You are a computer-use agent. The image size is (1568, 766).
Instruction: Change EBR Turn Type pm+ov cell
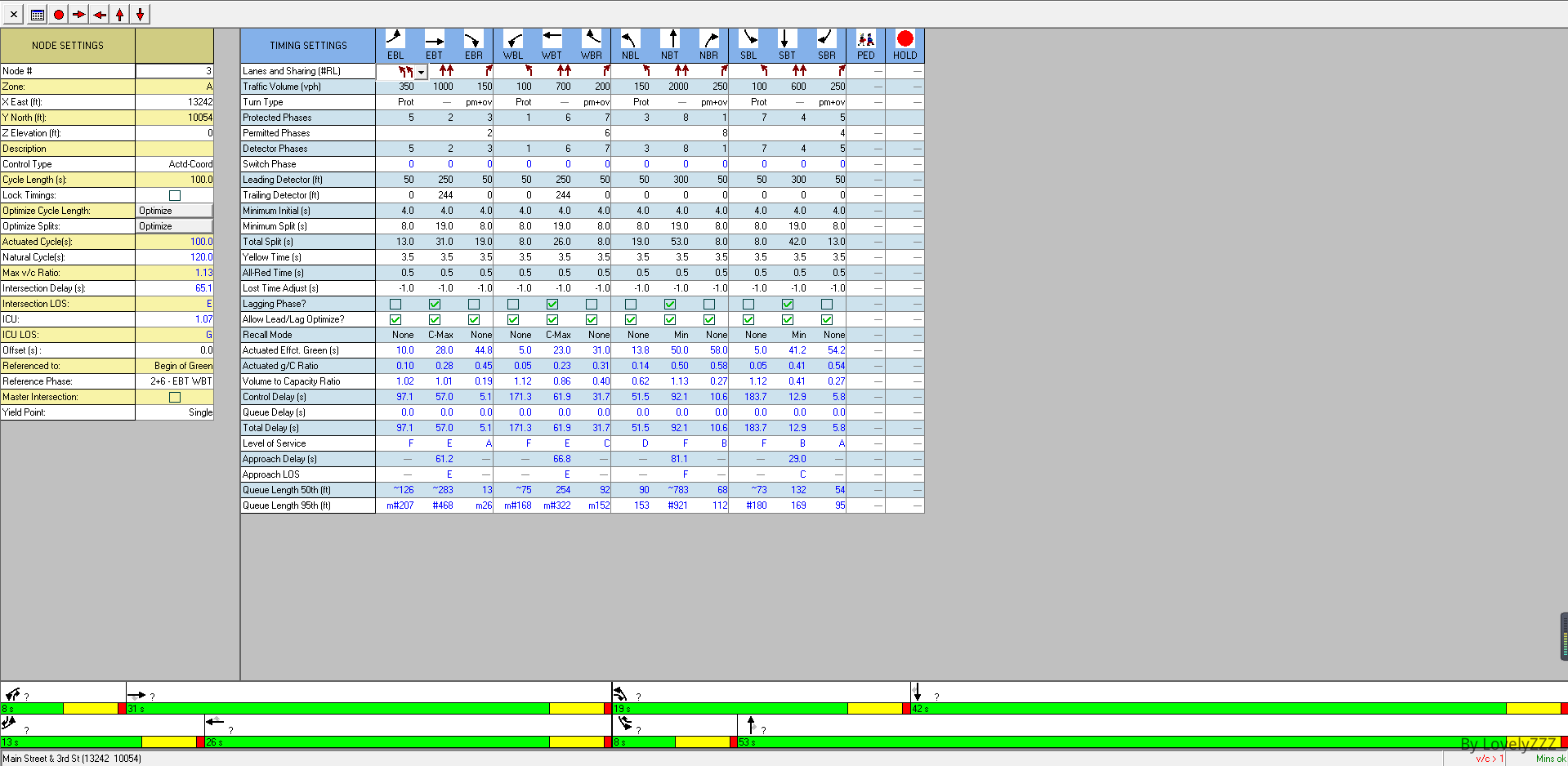pos(474,102)
